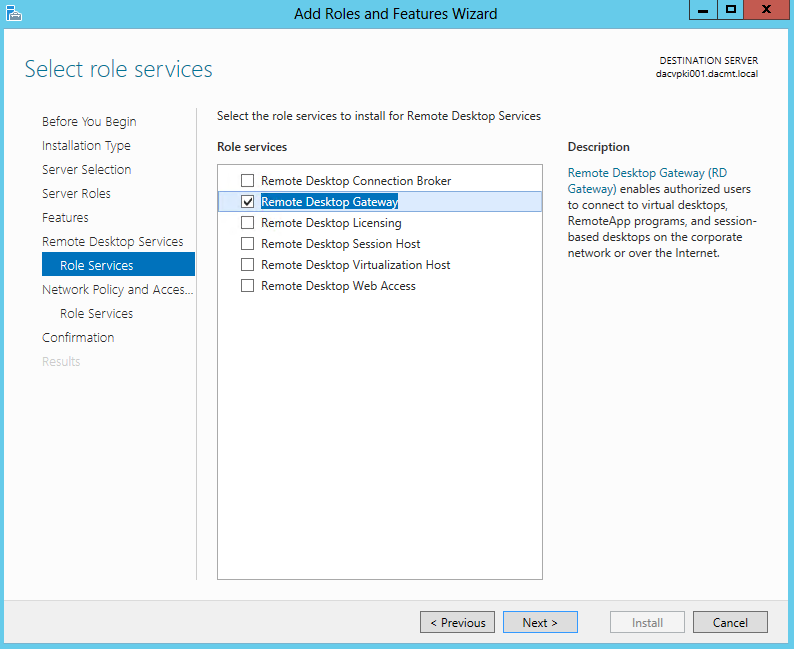Screen dimensions: 794x649
Task: Select Remote Desktop Web Access checkbox
Action: point(247,286)
